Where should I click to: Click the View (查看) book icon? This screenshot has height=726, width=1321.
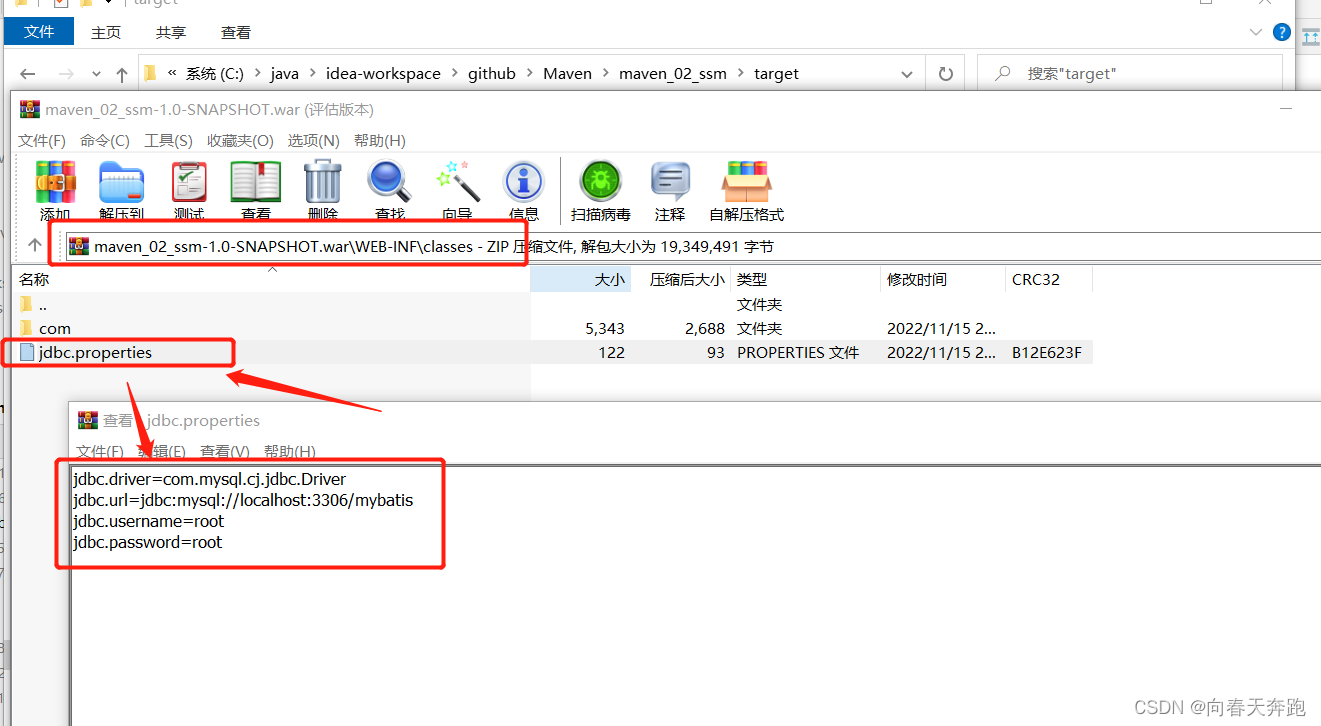tap(256, 183)
